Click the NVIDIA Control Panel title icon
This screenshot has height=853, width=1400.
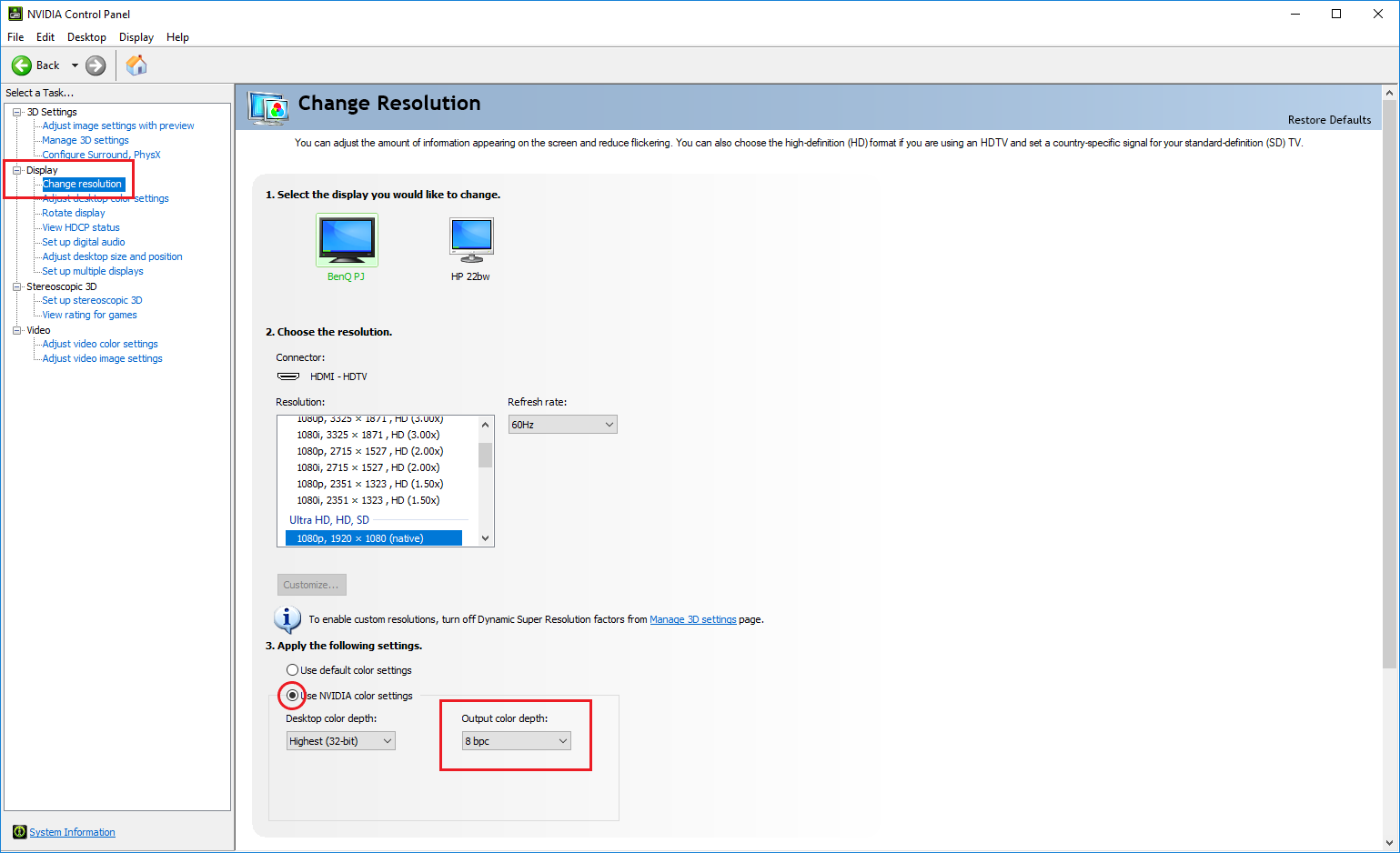tap(15, 14)
